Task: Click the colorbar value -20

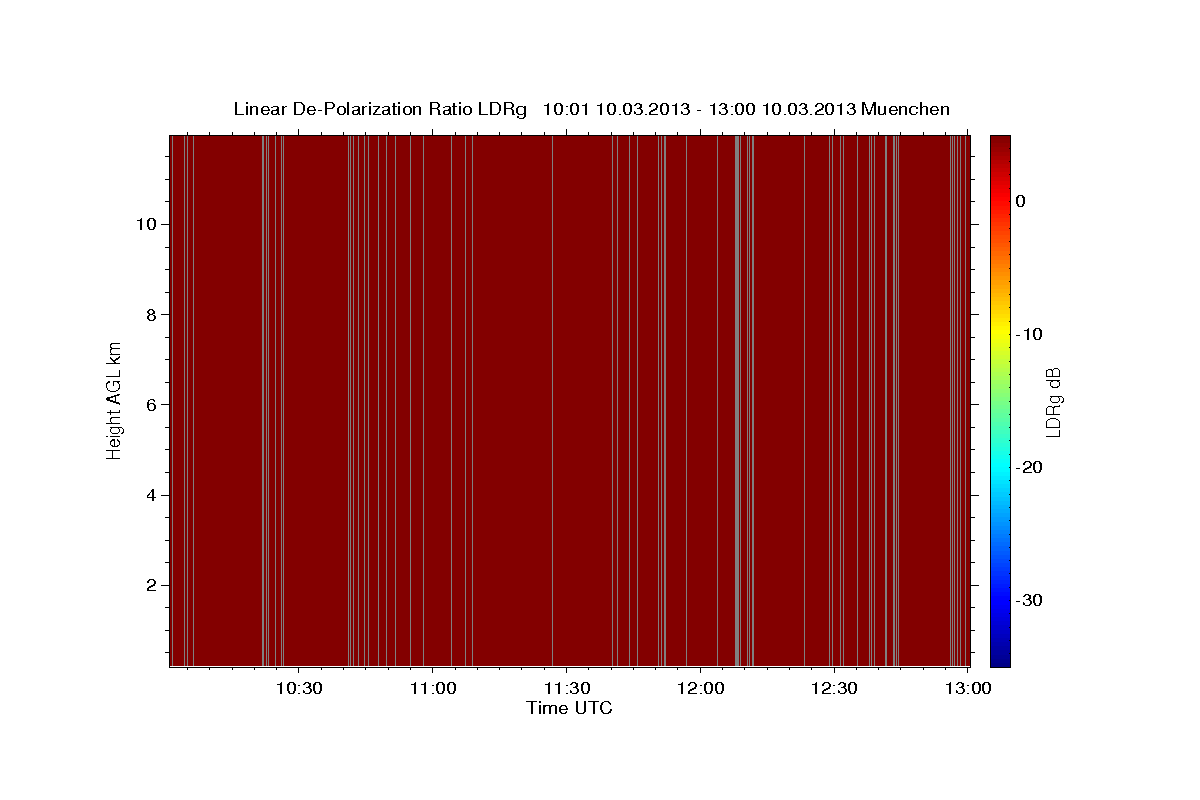Action: [1029, 467]
